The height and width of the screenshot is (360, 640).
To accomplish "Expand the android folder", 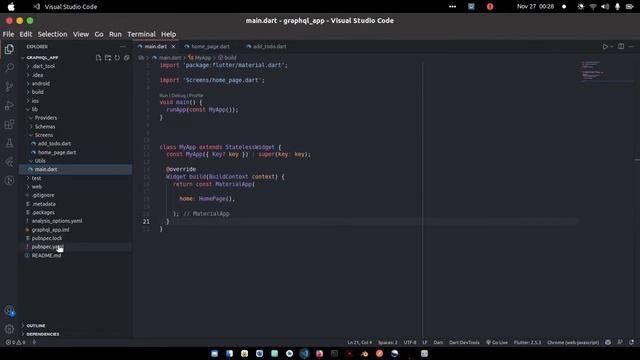I will [x=41, y=84].
